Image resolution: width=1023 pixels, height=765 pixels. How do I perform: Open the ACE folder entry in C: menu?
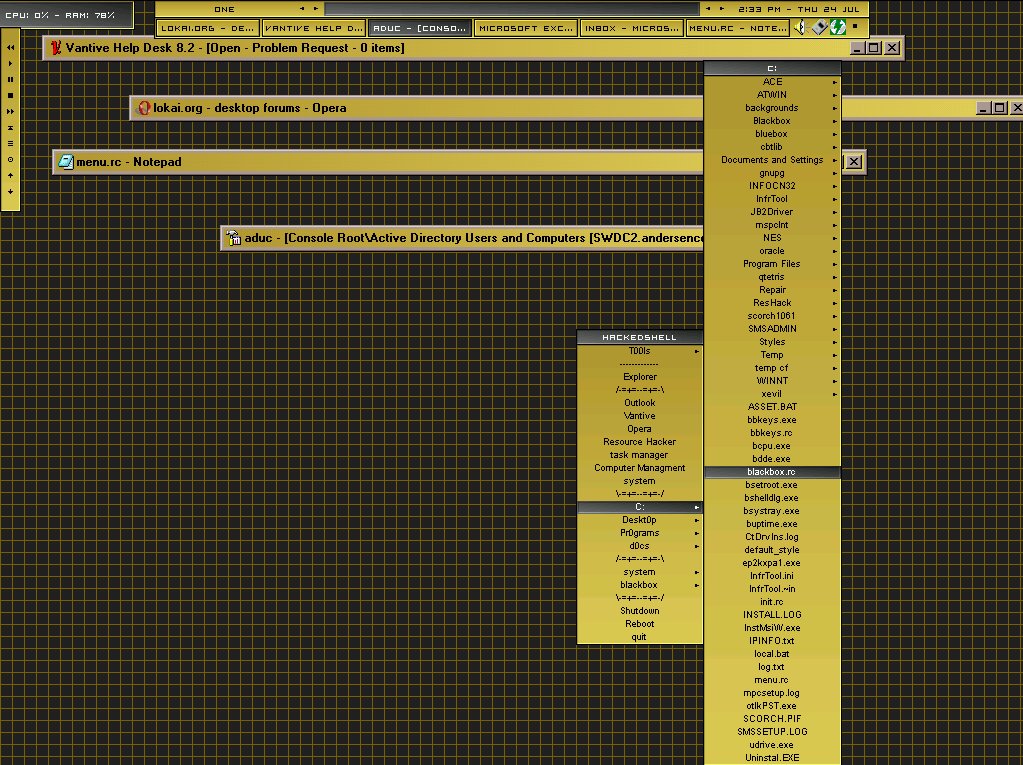pyautogui.click(x=772, y=82)
